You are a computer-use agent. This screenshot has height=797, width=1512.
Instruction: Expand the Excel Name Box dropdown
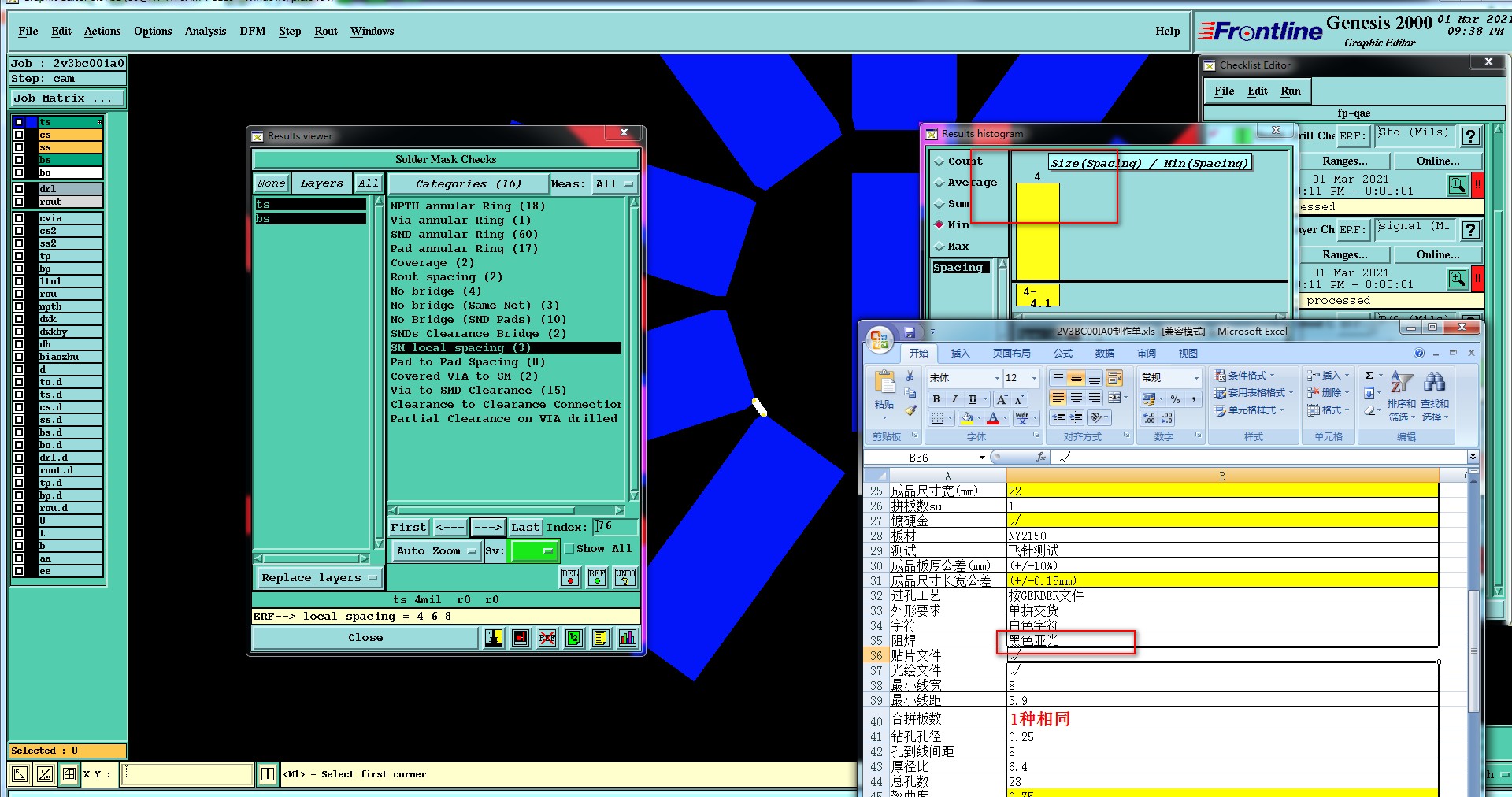982,458
